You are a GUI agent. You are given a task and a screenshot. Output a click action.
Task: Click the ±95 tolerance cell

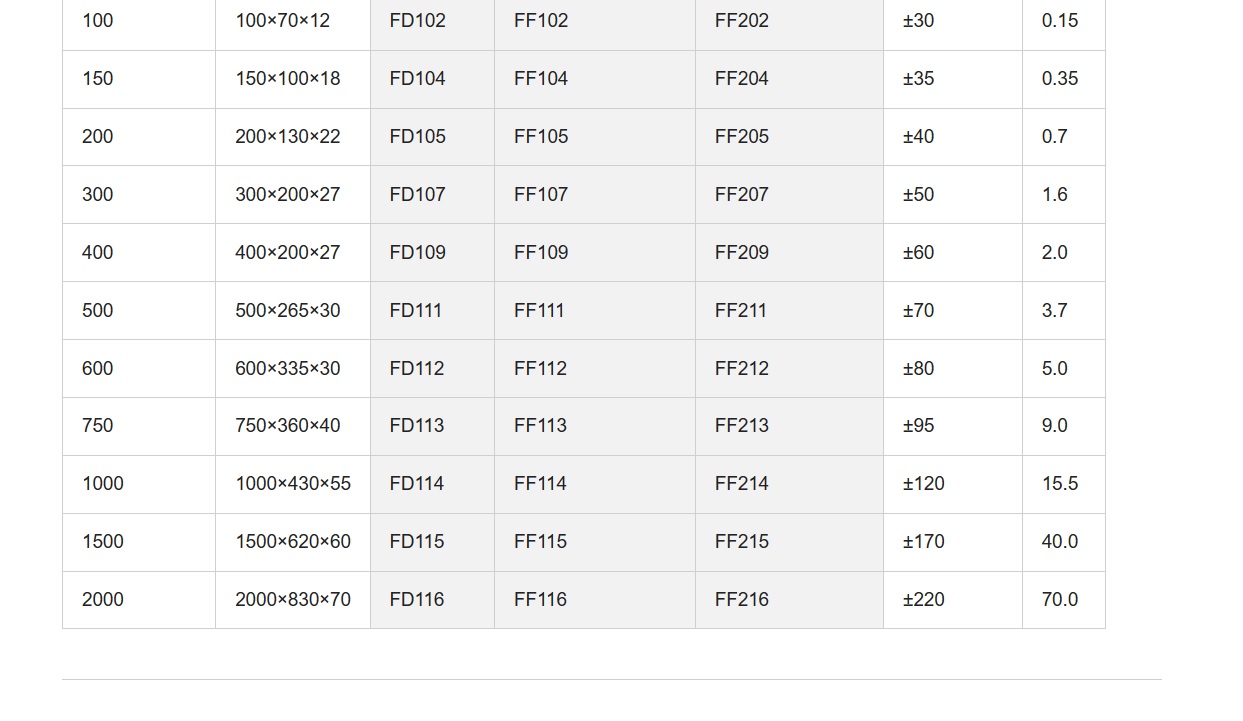click(953, 426)
